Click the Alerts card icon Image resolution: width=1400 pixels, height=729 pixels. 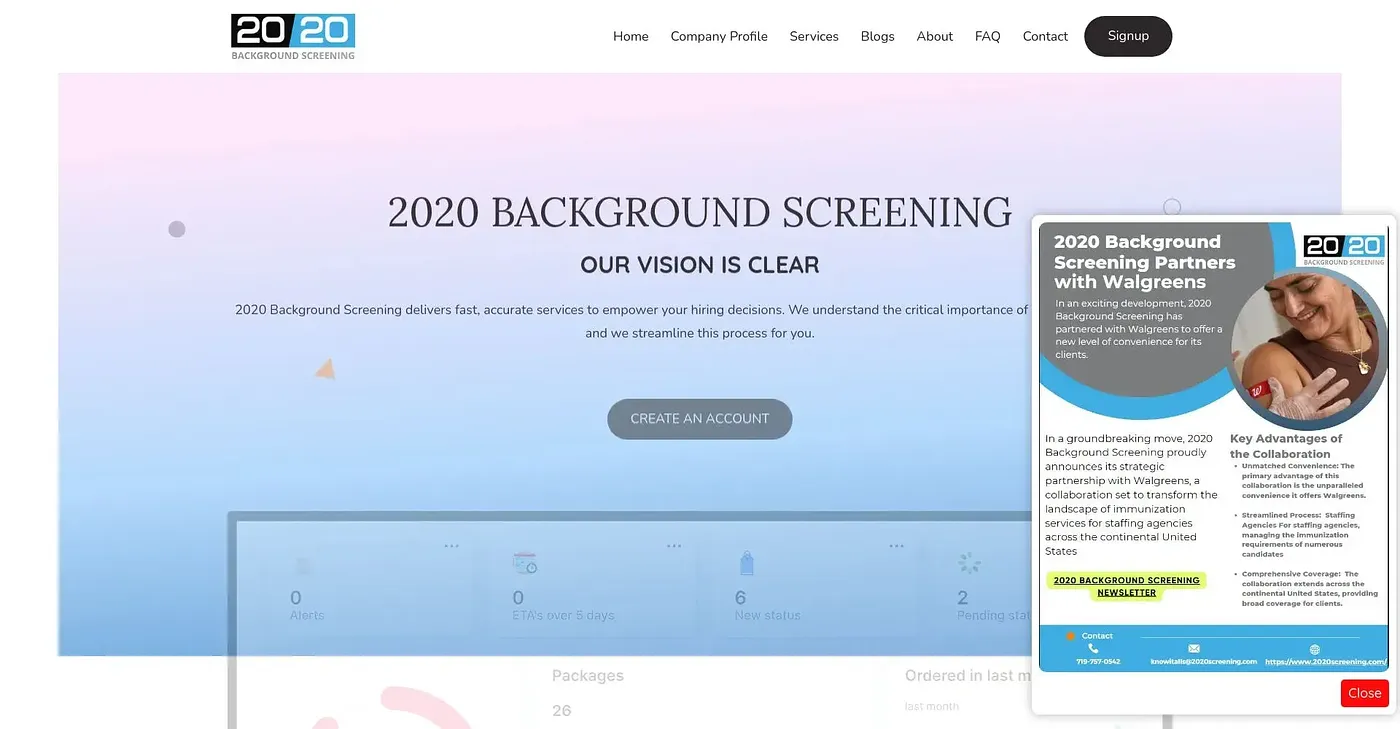click(303, 566)
